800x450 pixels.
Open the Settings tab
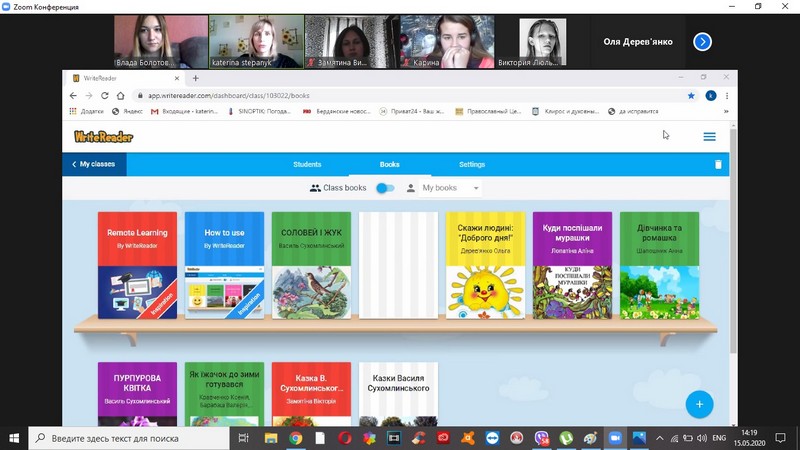472,164
